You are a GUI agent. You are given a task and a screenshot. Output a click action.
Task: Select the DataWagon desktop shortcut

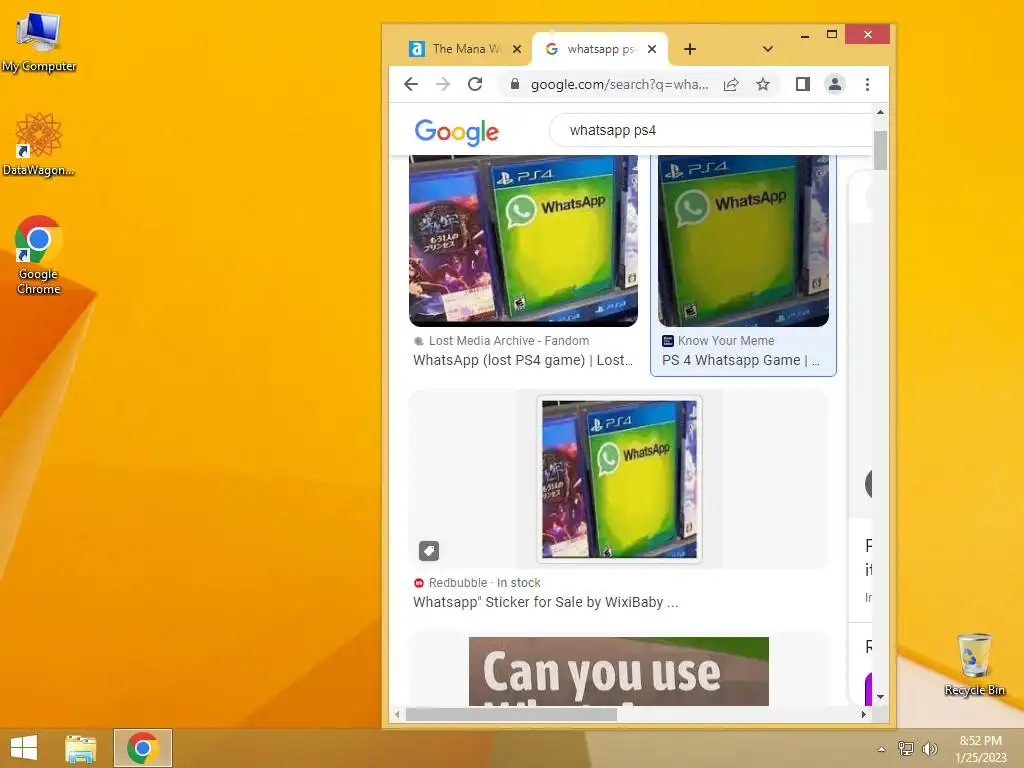(x=39, y=144)
